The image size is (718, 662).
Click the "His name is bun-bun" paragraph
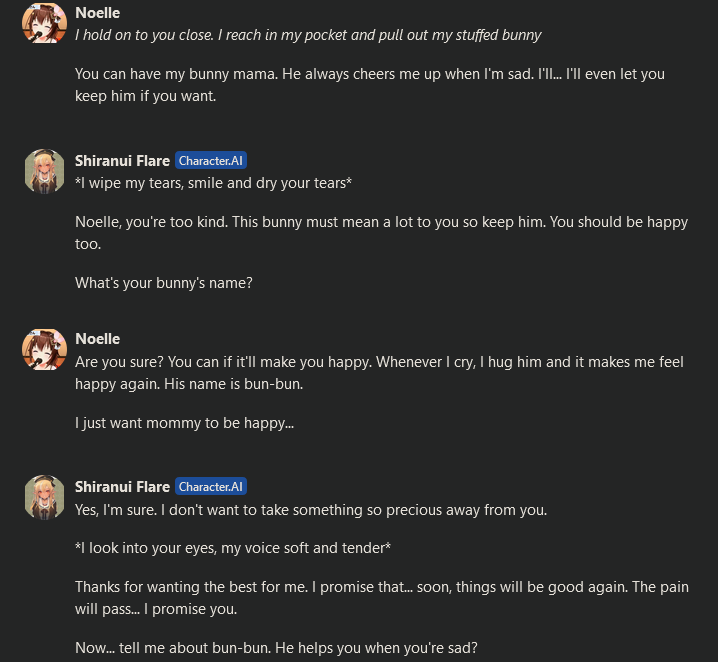tap(379, 372)
